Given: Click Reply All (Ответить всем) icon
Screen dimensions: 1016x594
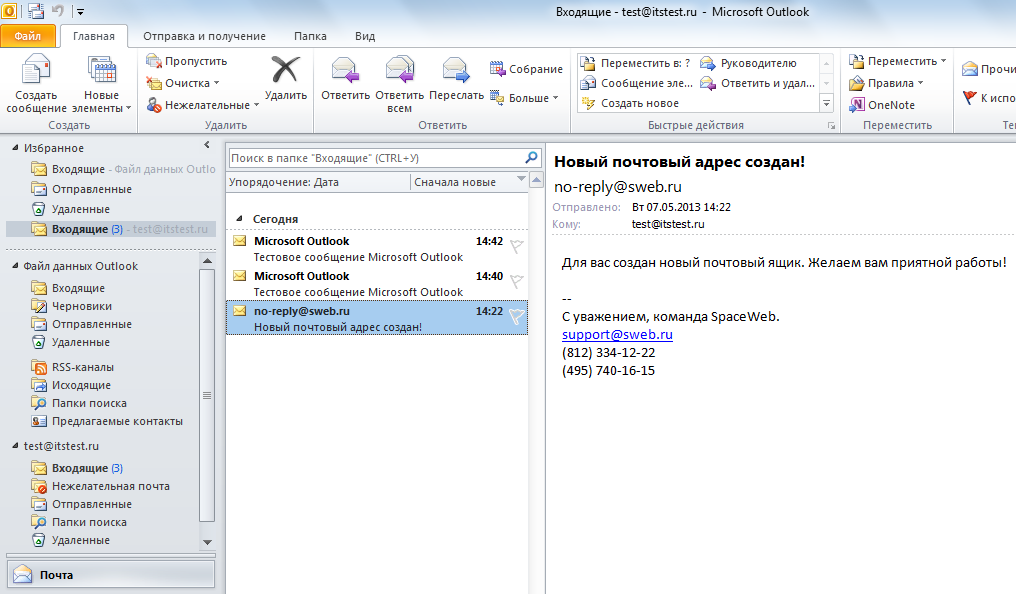Looking at the screenshot, I should pos(399,71).
